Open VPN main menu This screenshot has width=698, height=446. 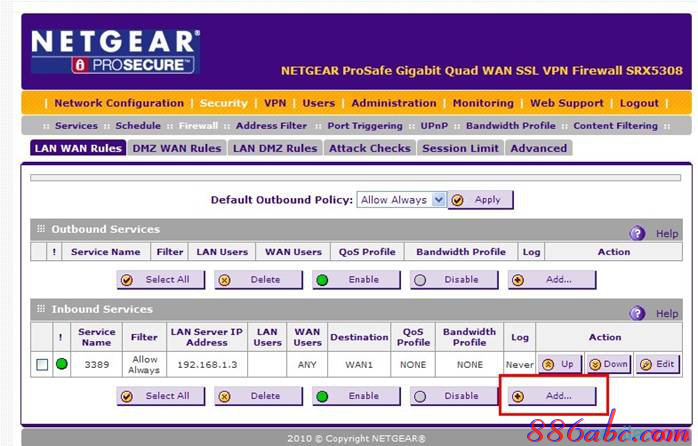tap(275, 103)
